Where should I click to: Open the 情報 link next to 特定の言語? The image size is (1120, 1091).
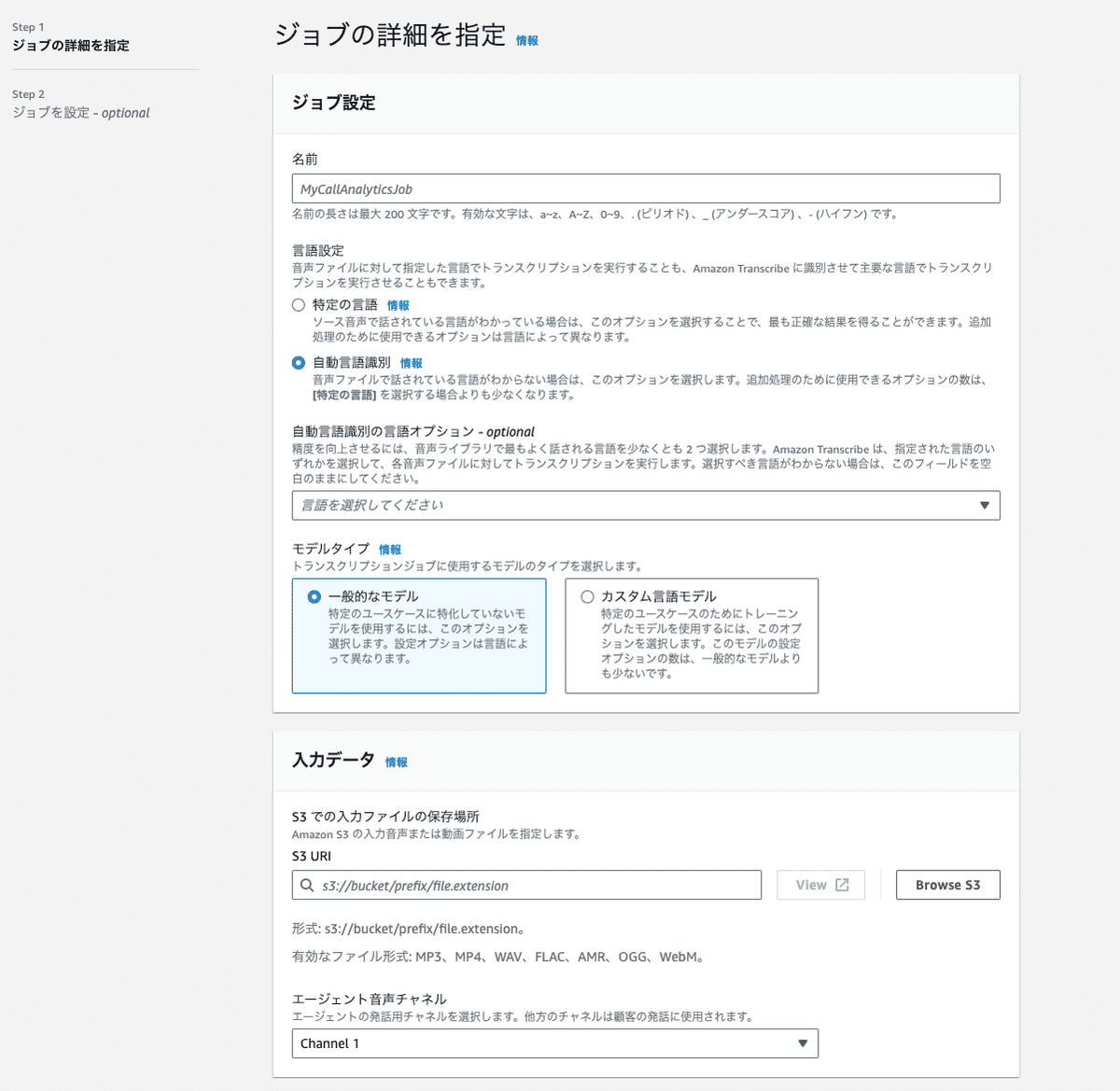399,305
